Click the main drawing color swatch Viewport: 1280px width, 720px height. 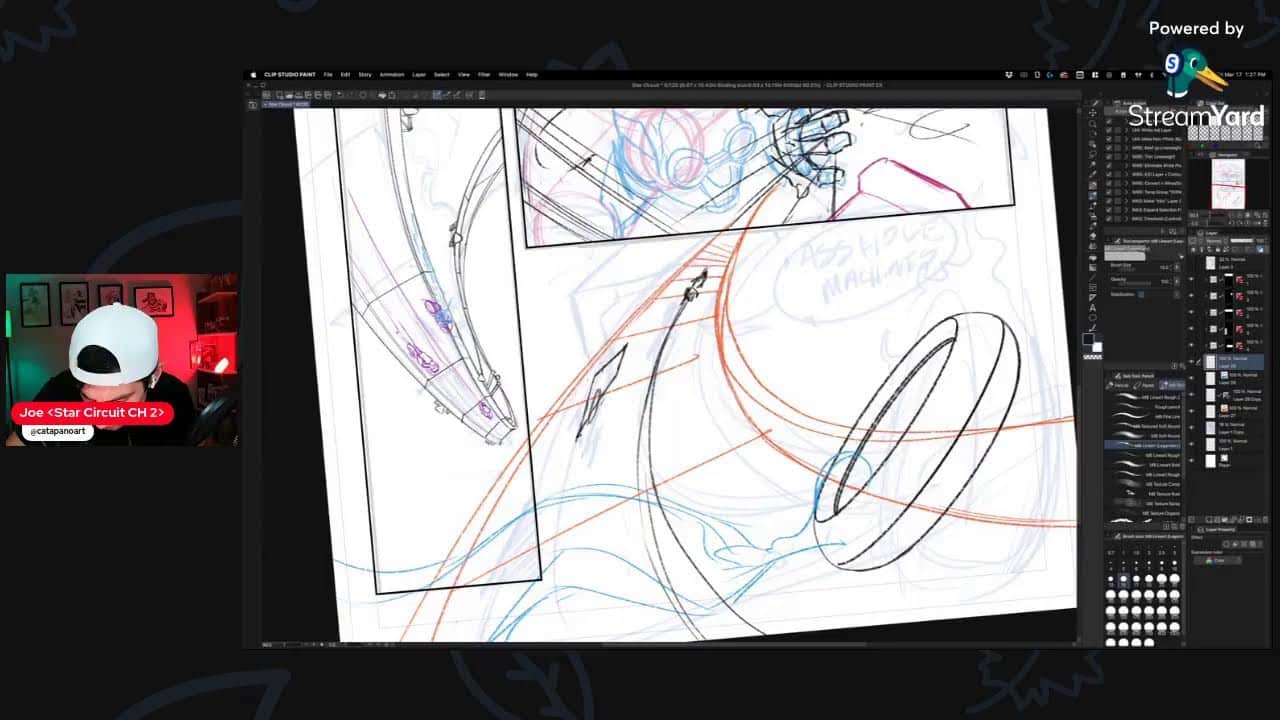(1089, 339)
